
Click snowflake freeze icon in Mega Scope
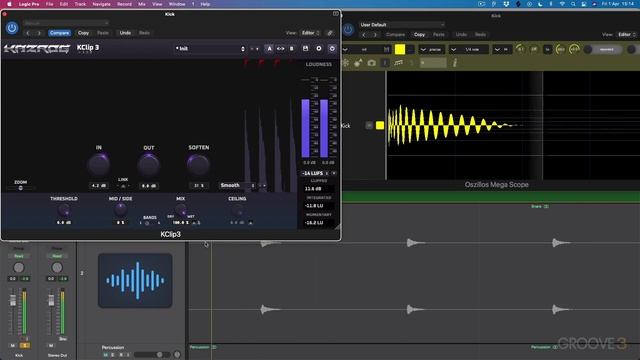coord(345,63)
